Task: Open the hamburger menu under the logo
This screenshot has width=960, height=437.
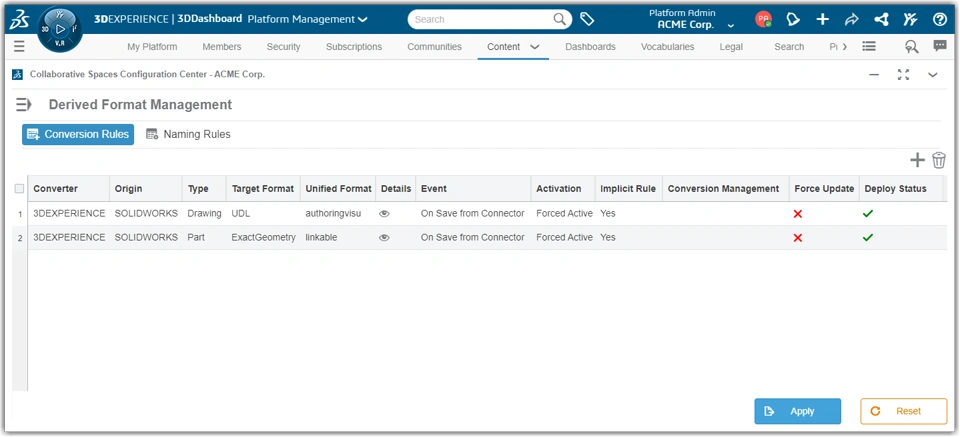Action: point(19,47)
